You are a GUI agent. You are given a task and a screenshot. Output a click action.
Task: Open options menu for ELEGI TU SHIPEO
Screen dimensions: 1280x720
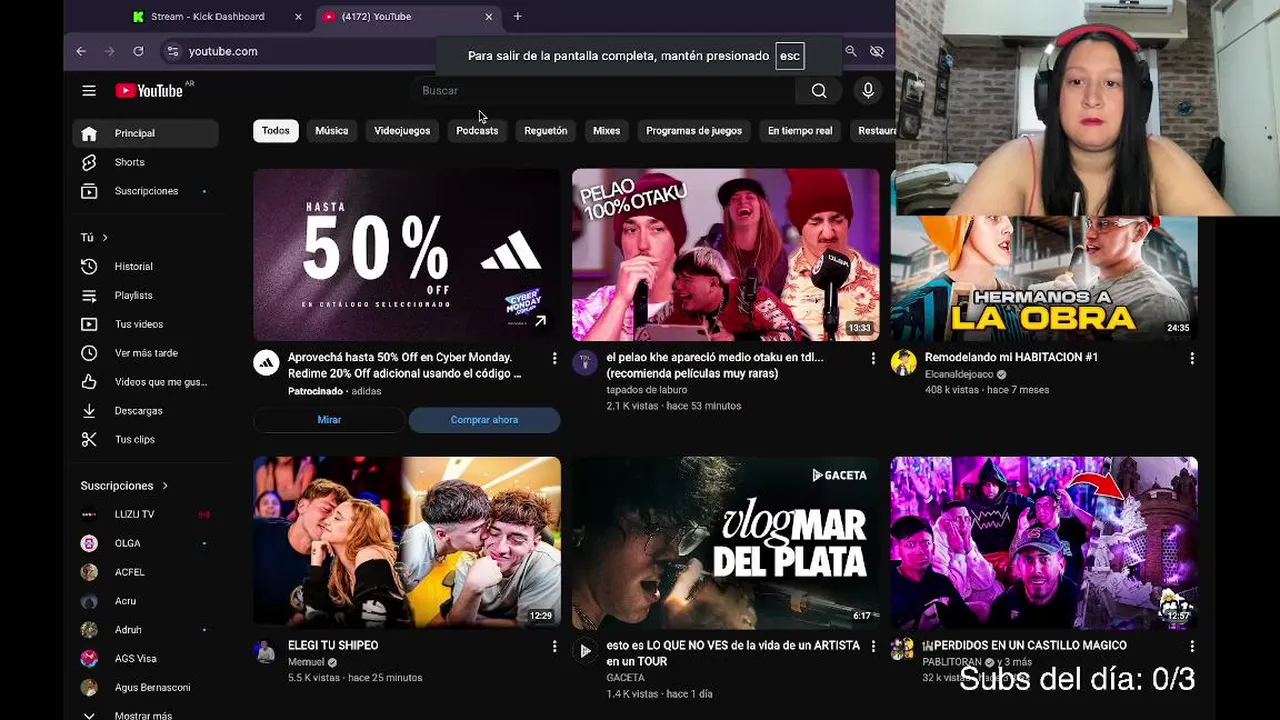[x=554, y=646]
